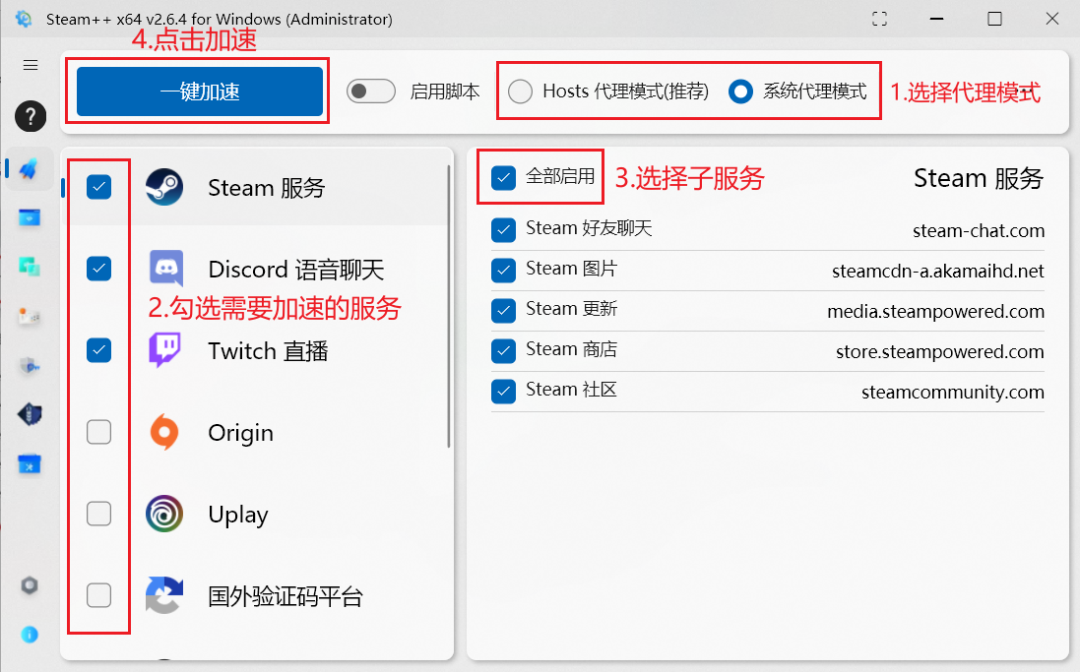Click the steam-chat.com domain text

click(978, 230)
